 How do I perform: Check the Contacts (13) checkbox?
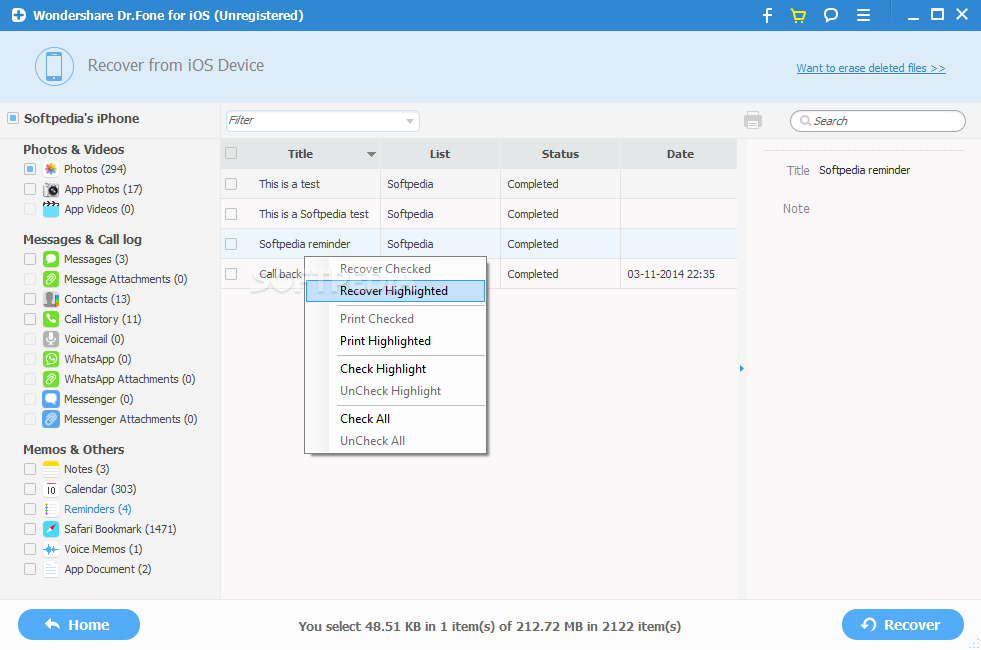pyautogui.click(x=30, y=299)
